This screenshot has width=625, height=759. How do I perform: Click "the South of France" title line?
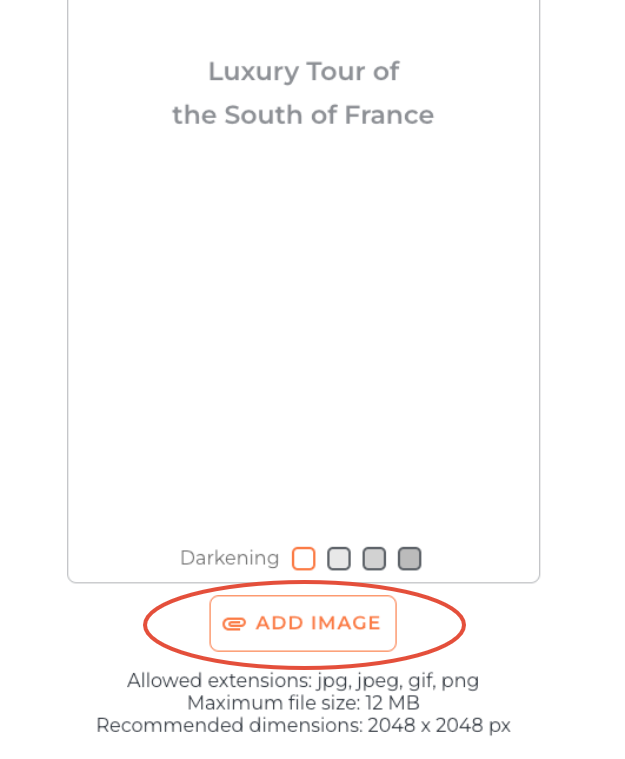[303, 115]
